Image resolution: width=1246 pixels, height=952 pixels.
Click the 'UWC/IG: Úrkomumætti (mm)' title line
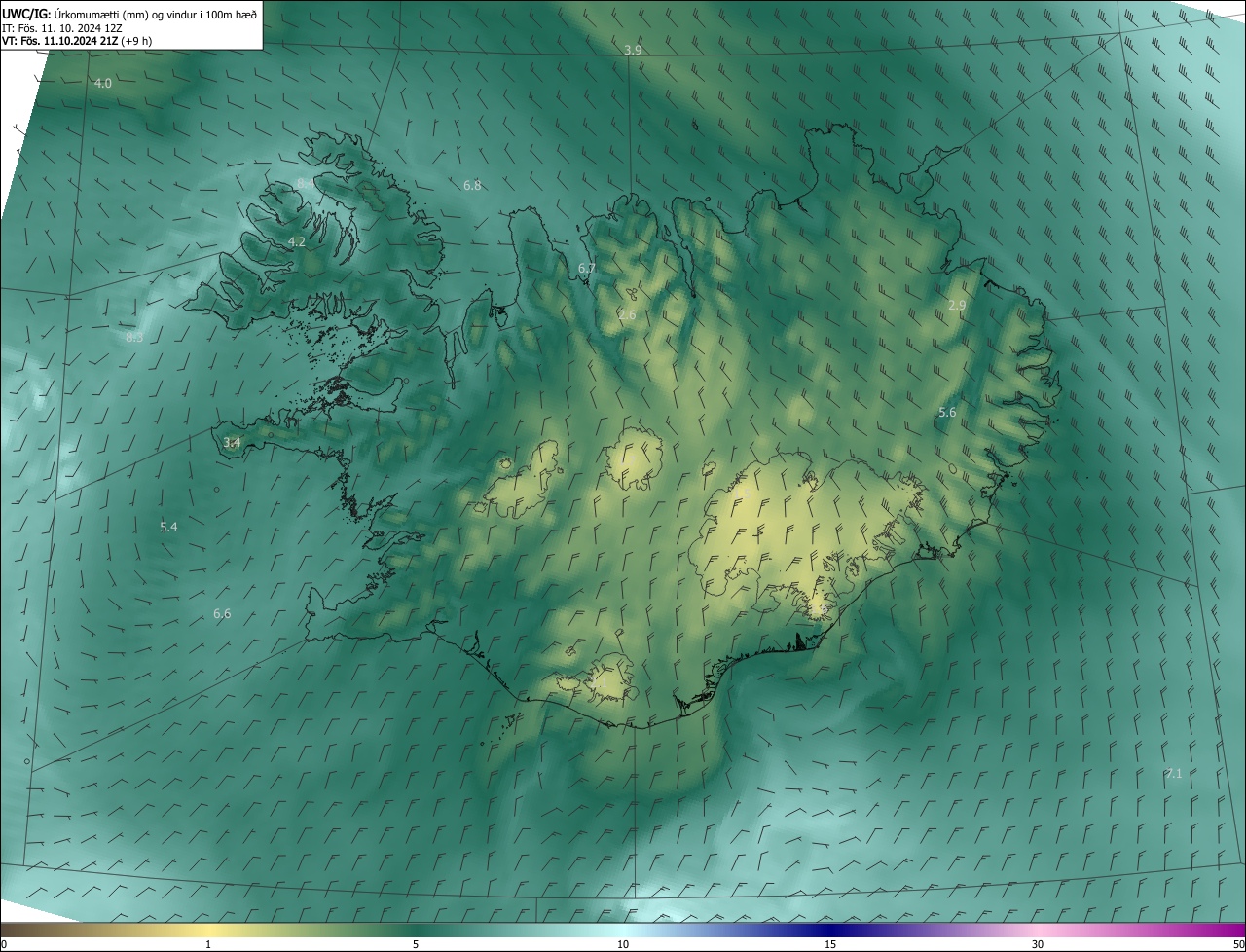tap(129, 13)
